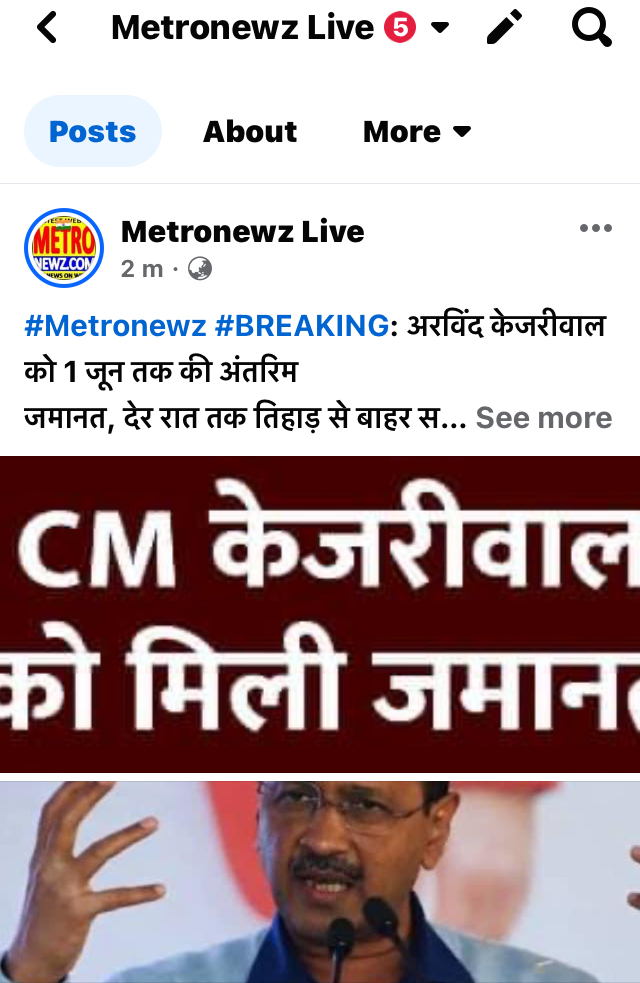Open the More dropdown menu
Image resolution: width=640 pixels, height=983 pixels.
[417, 132]
